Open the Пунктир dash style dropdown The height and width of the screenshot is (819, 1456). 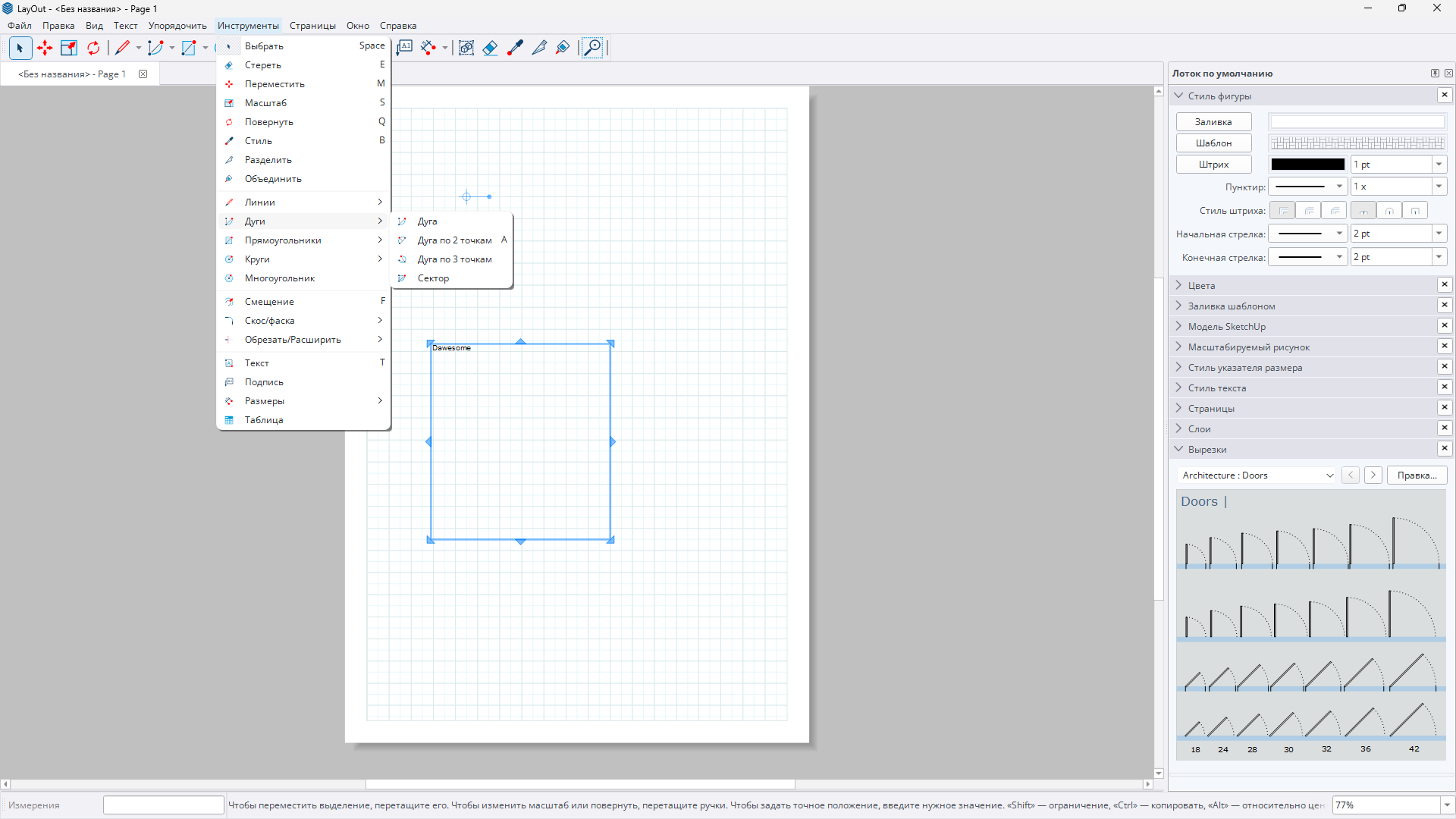pyautogui.click(x=1307, y=187)
